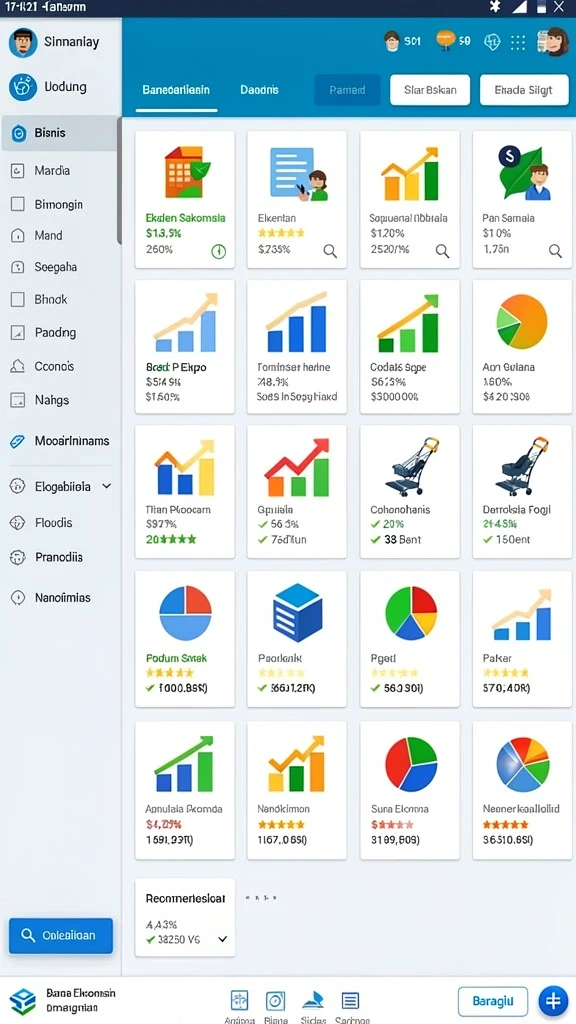Viewport: 576px width, 1024px height.
Task: Click the magnifier icon on Ekentan card
Action: (330, 251)
